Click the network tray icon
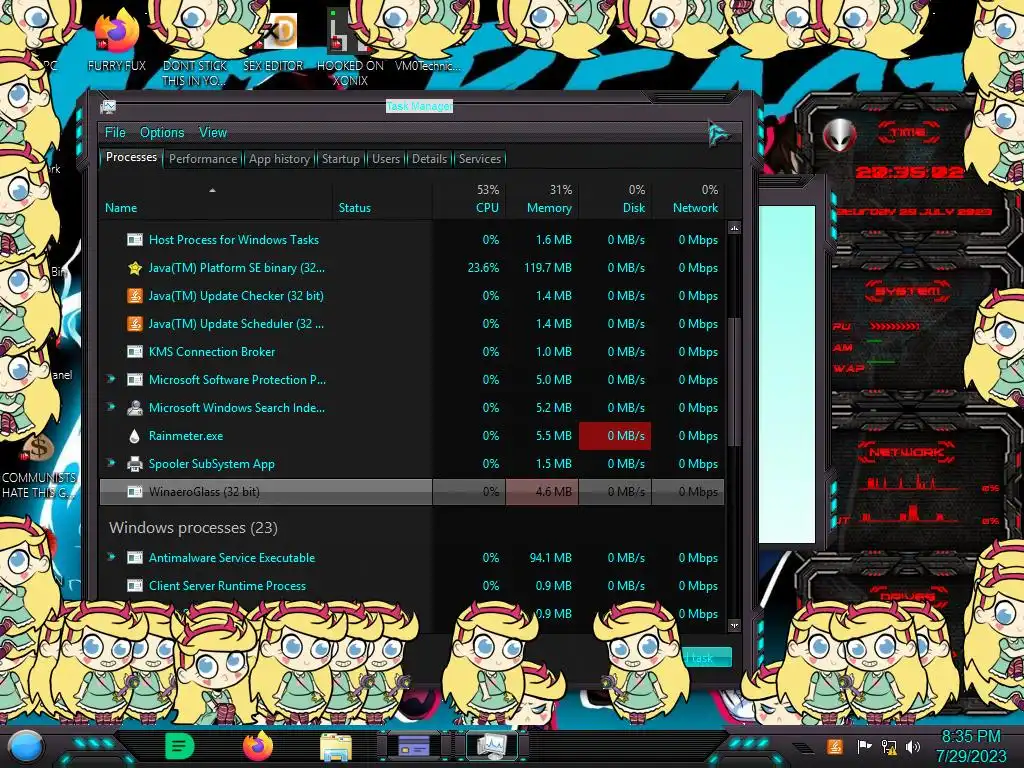Image resolution: width=1024 pixels, height=768 pixels. 889,747
